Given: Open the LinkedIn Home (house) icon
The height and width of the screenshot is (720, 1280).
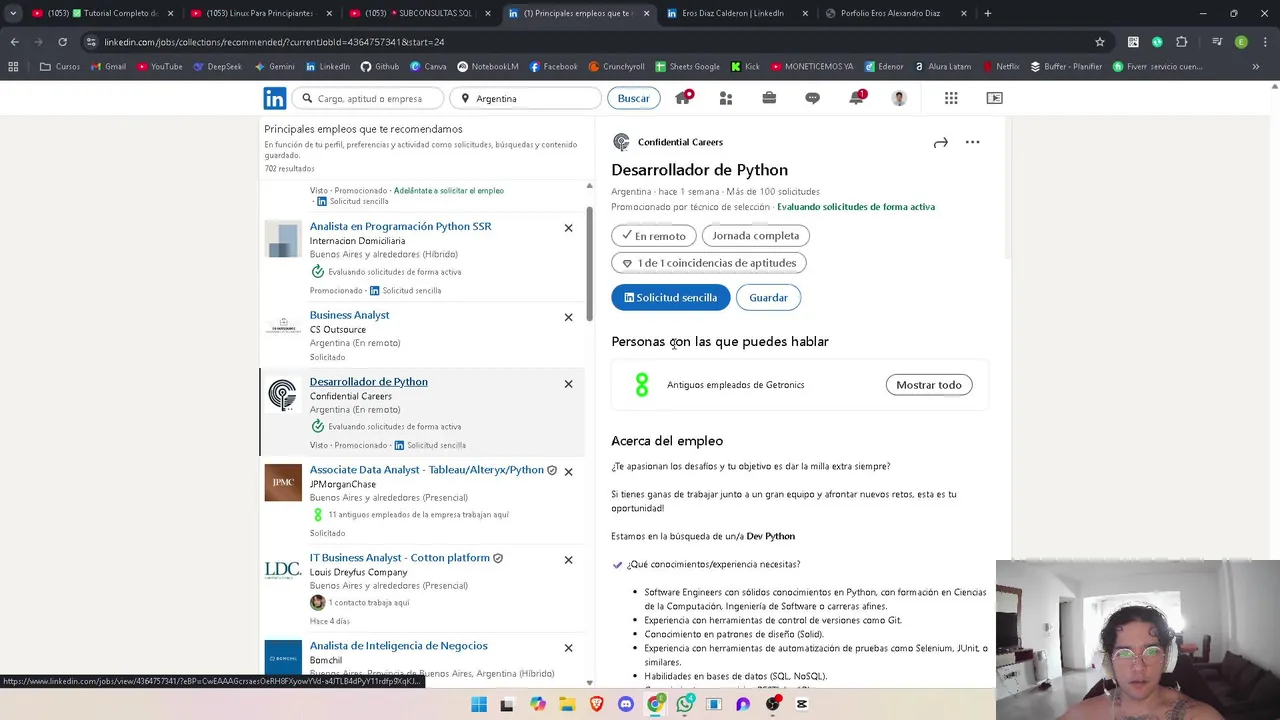Looking at the screenshot, I should [x=683, y=98].
